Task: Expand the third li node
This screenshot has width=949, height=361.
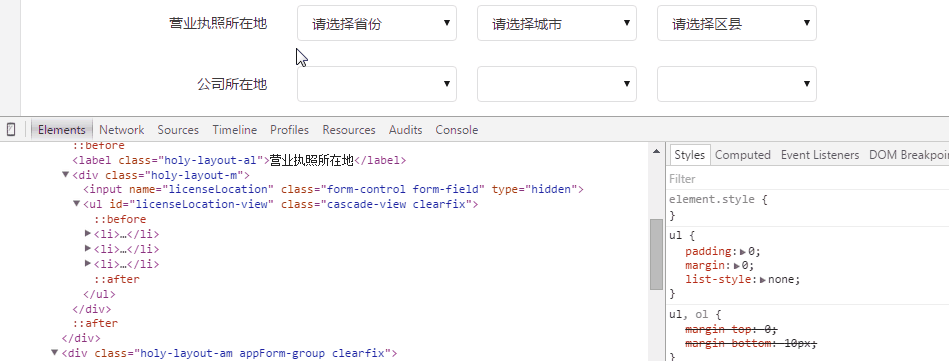Action: [88, 263]
